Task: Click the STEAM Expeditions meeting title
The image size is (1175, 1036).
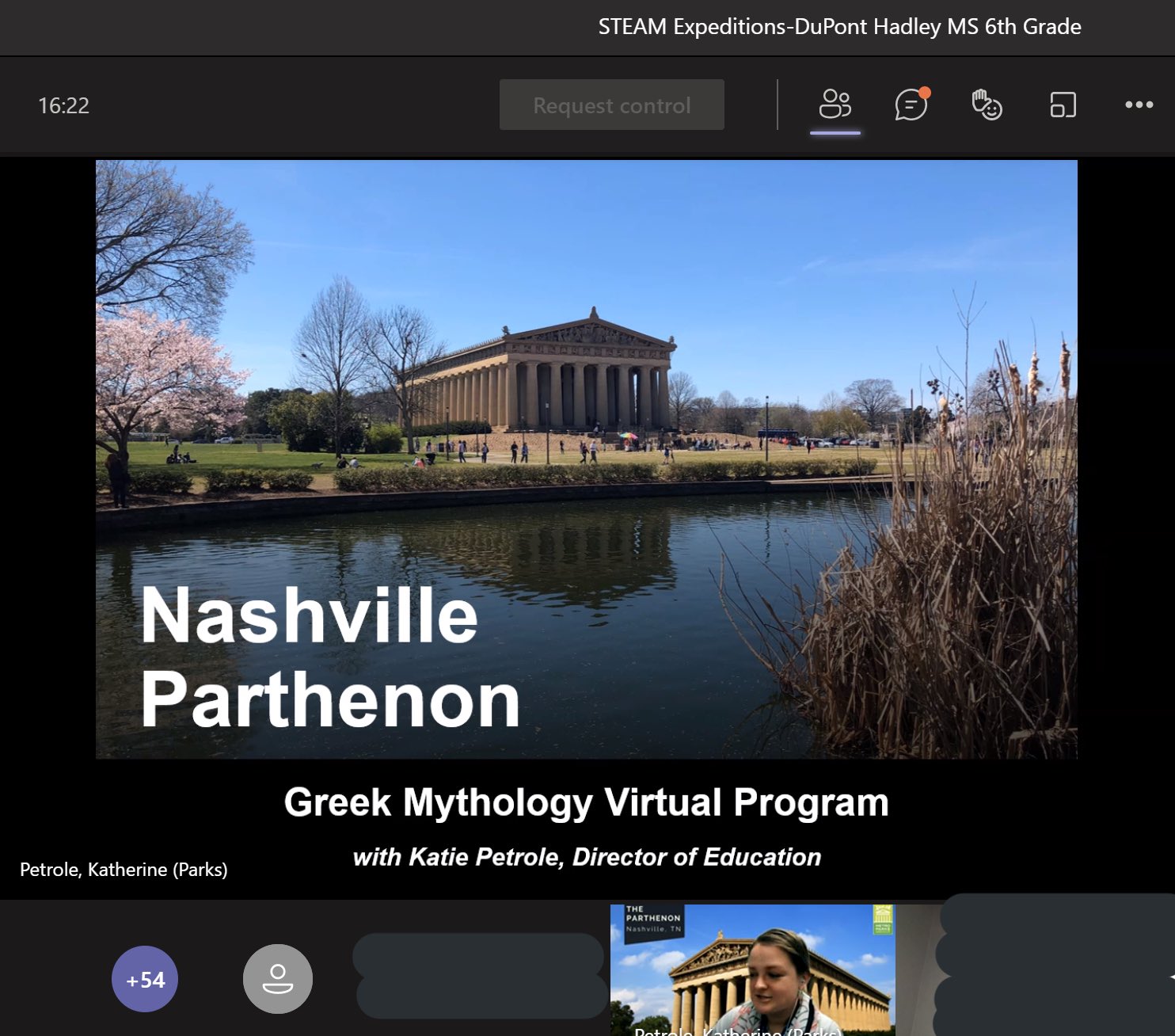Action: [839, 27]
